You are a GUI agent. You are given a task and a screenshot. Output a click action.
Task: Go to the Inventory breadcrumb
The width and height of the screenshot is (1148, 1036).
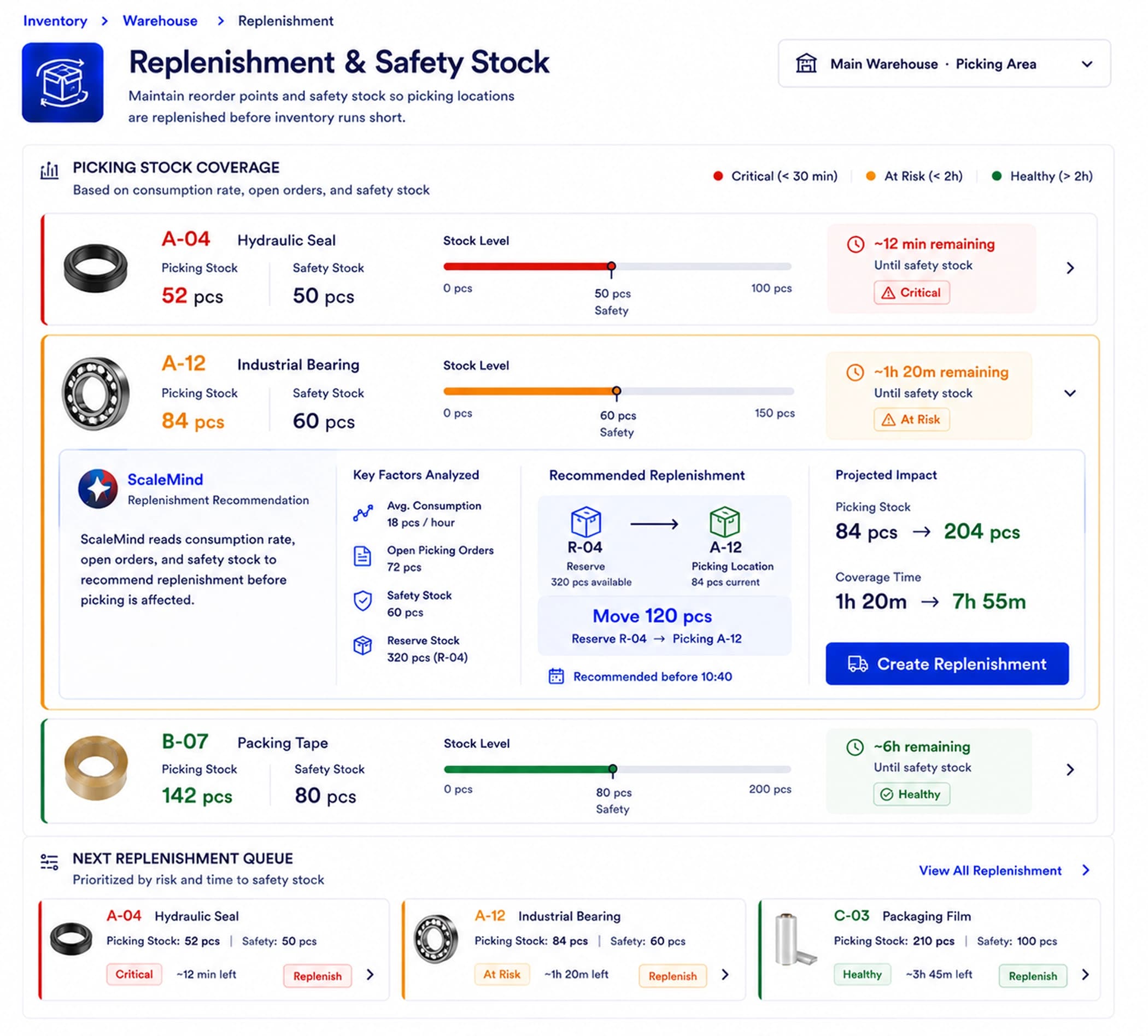(55, 21)
